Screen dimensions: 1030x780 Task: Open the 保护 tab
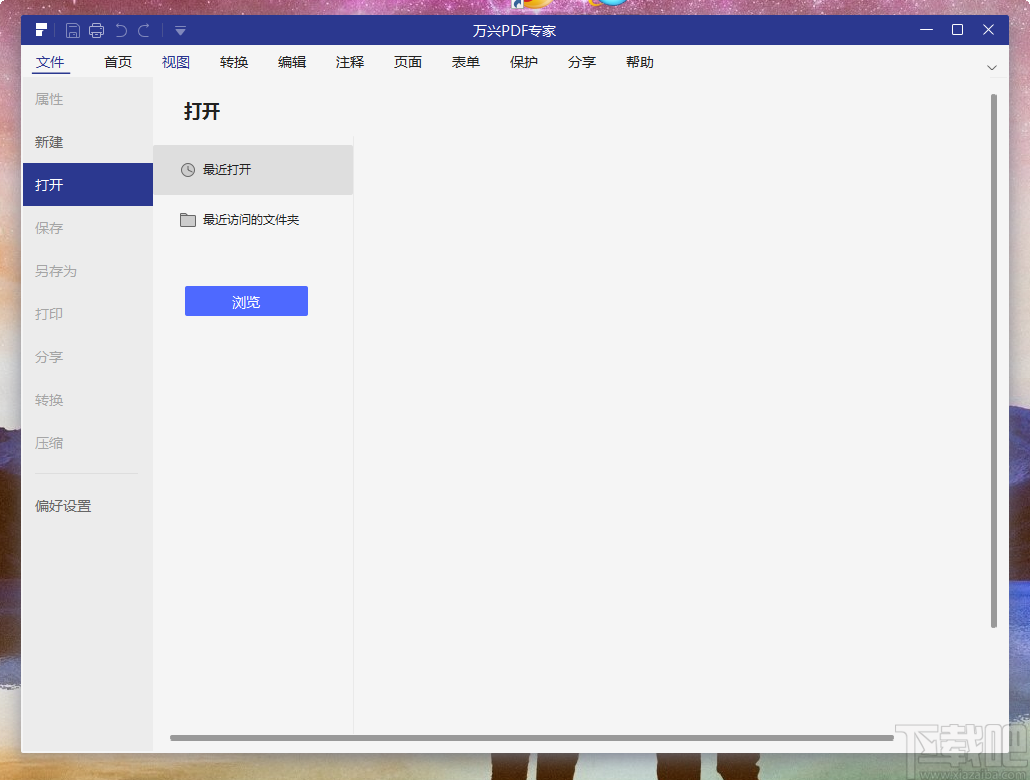tap(523, 62)
